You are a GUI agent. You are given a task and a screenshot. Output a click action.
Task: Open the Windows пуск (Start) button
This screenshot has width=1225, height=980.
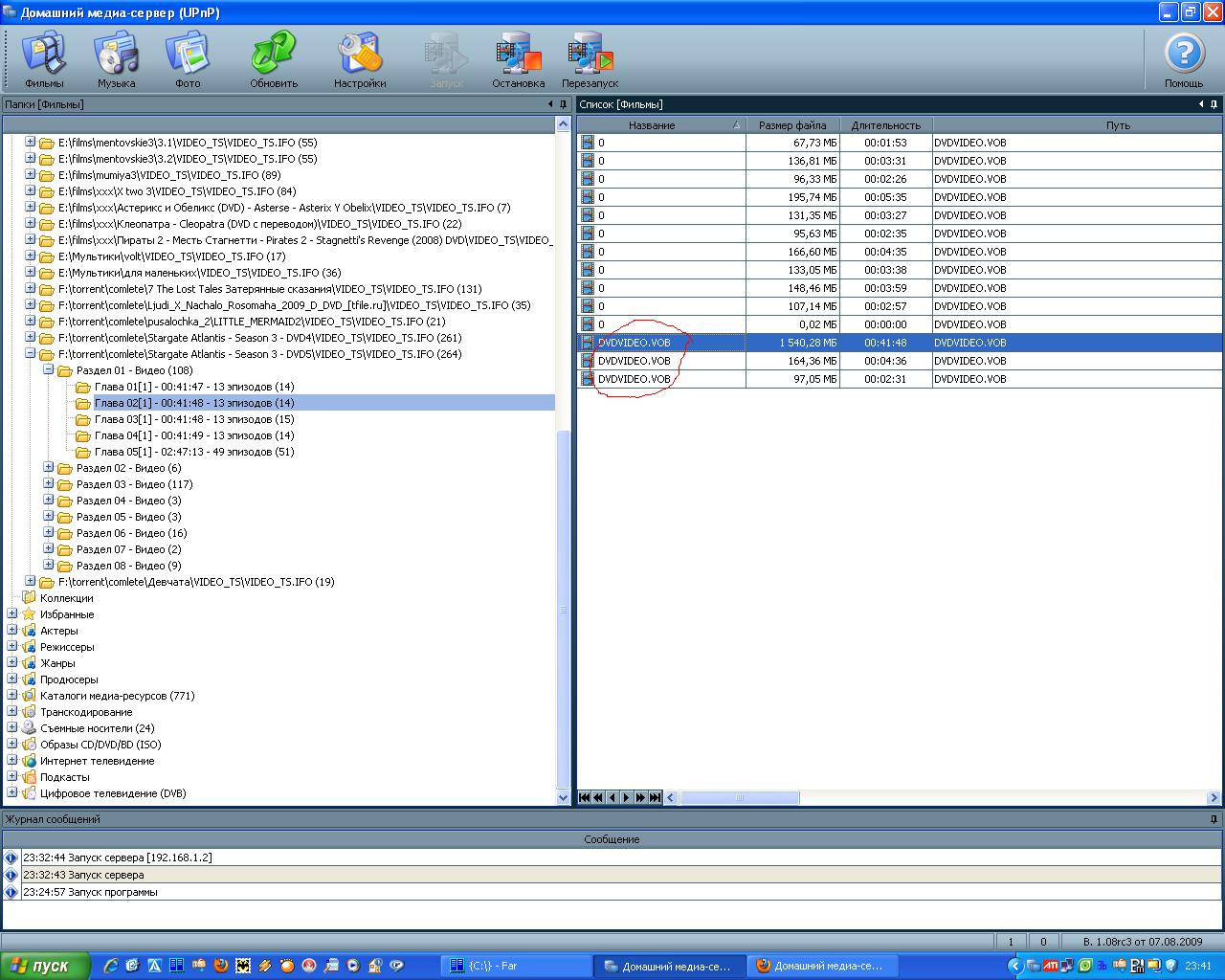tap(45, 966)
